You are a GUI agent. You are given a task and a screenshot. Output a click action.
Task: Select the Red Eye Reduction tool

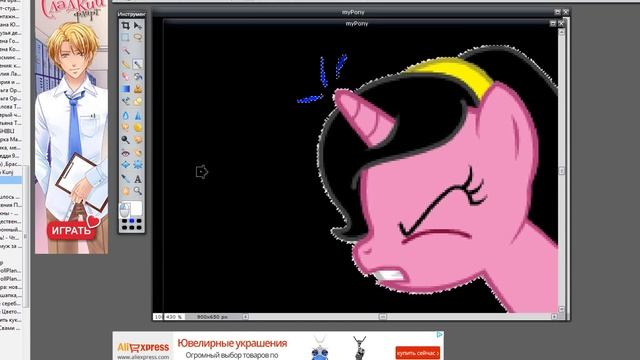(x=126, y=153)
